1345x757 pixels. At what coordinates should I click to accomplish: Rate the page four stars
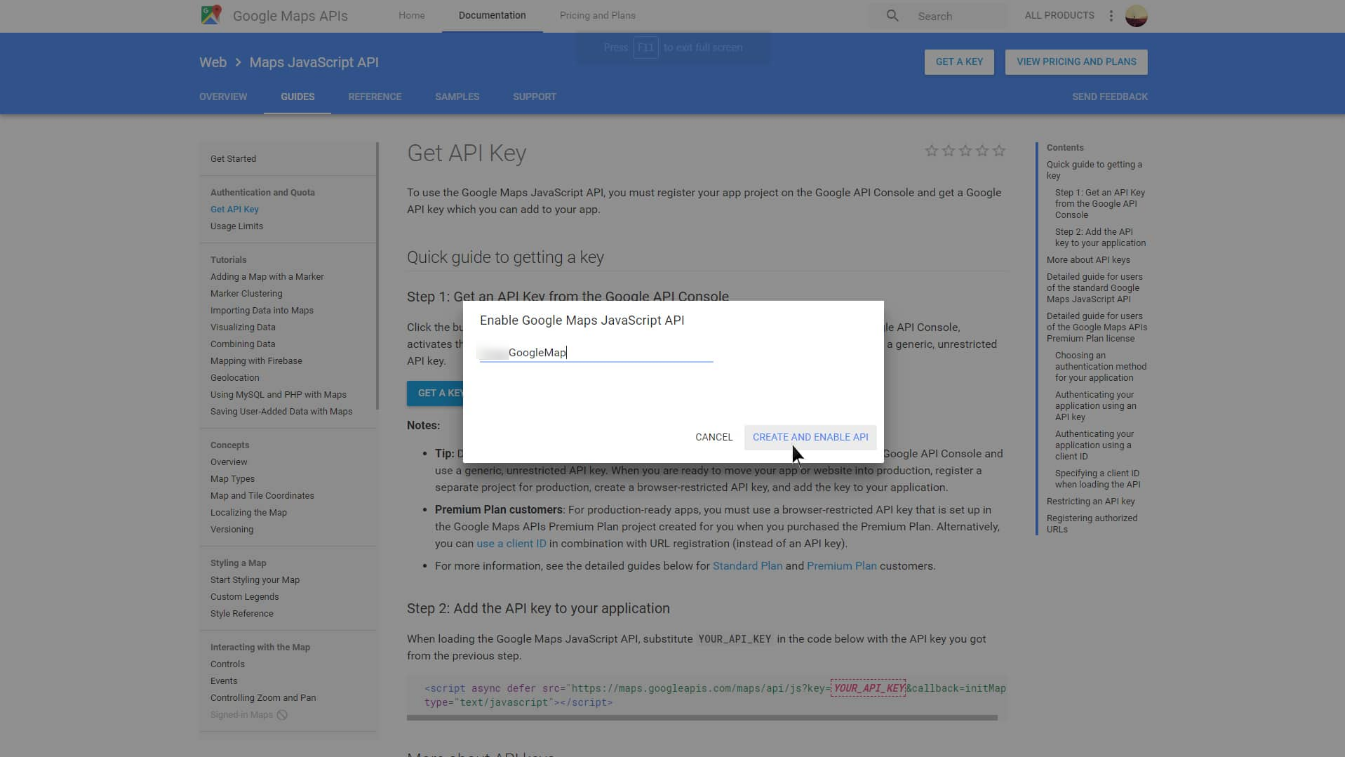click(982, 151)
